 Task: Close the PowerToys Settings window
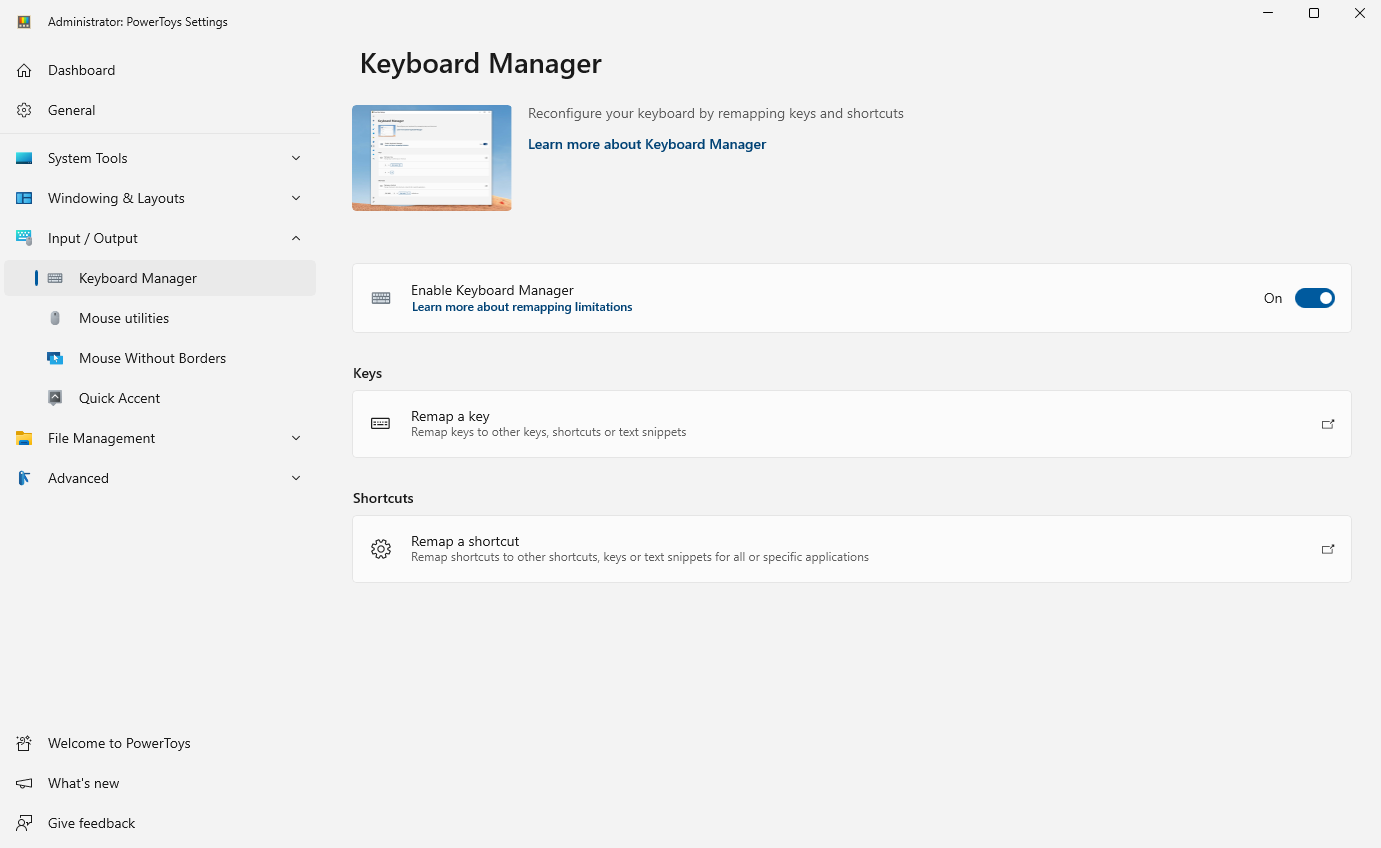click(x=1360, y=13)
